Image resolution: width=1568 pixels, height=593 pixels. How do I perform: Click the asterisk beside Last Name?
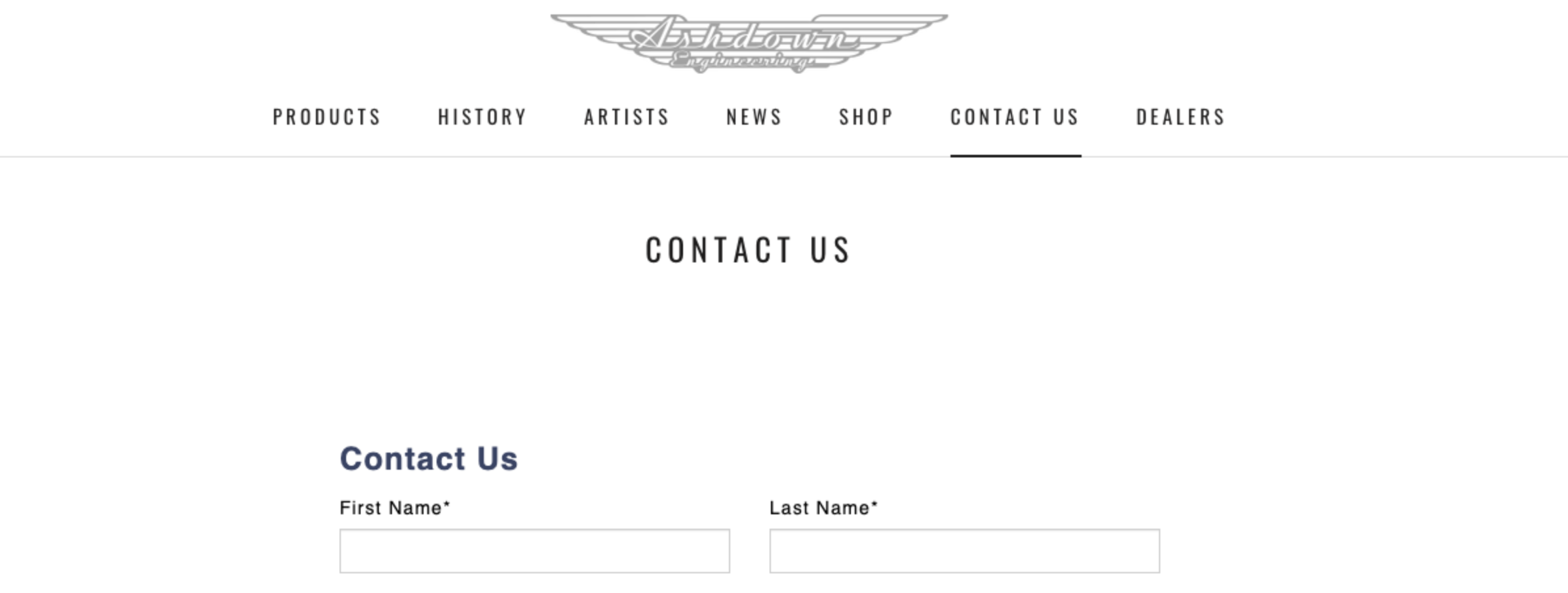[x=874, y=504]
